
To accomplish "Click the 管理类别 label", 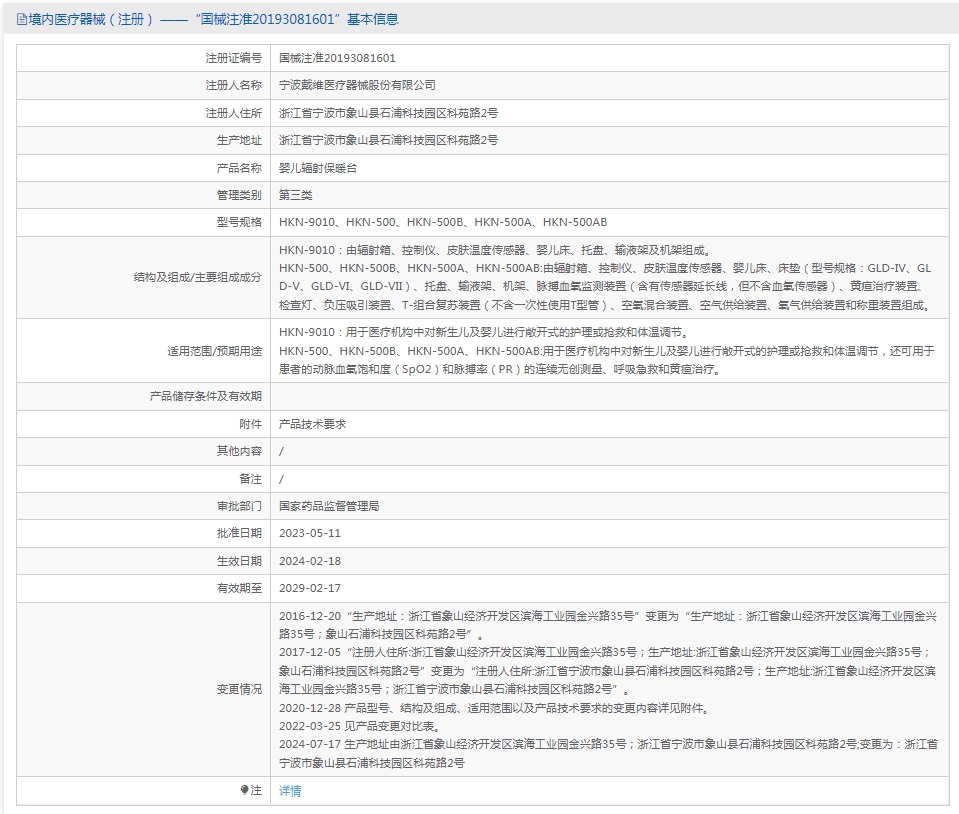I will pos(239,195).
